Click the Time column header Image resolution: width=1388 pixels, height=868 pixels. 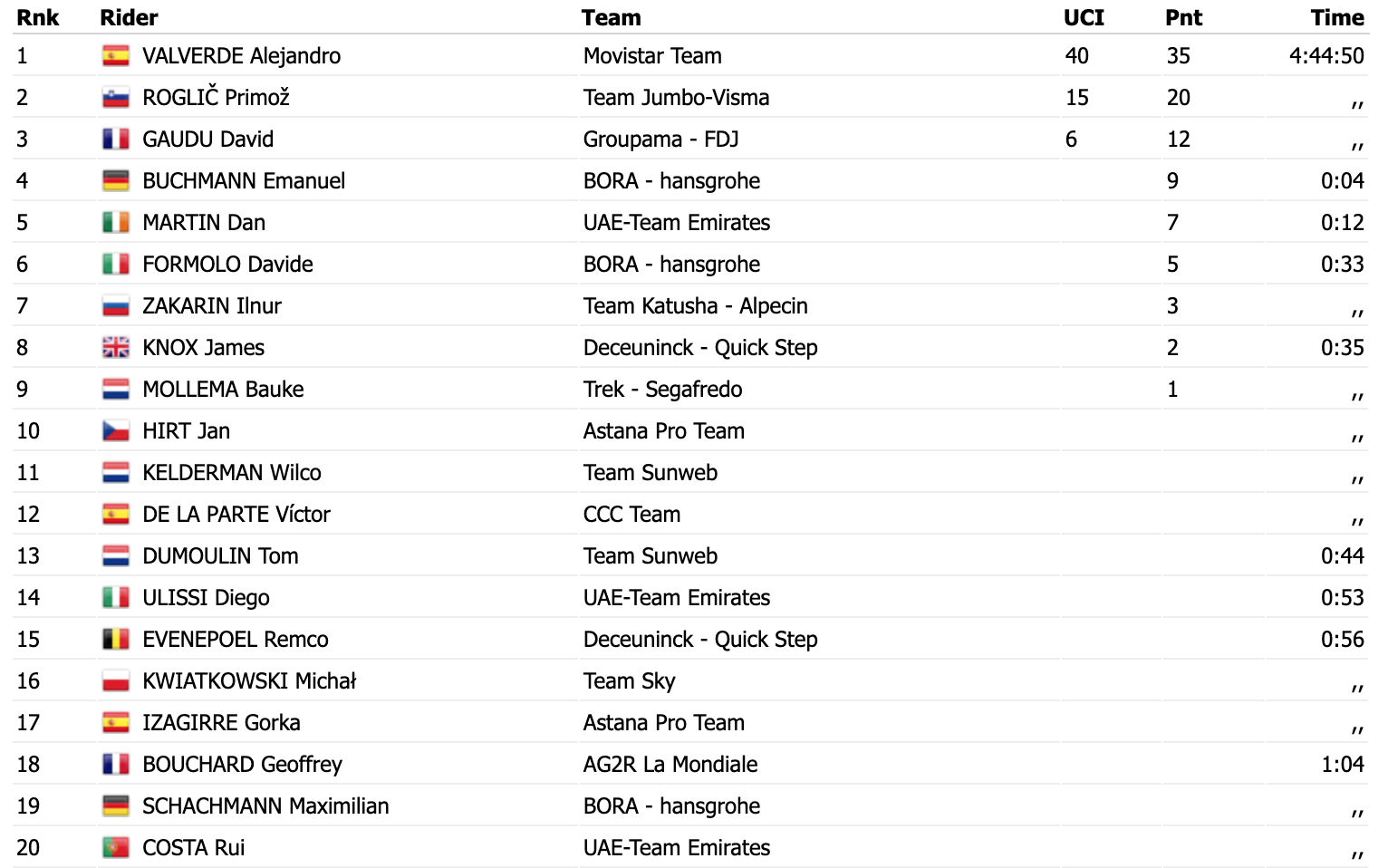(1336, 17)
